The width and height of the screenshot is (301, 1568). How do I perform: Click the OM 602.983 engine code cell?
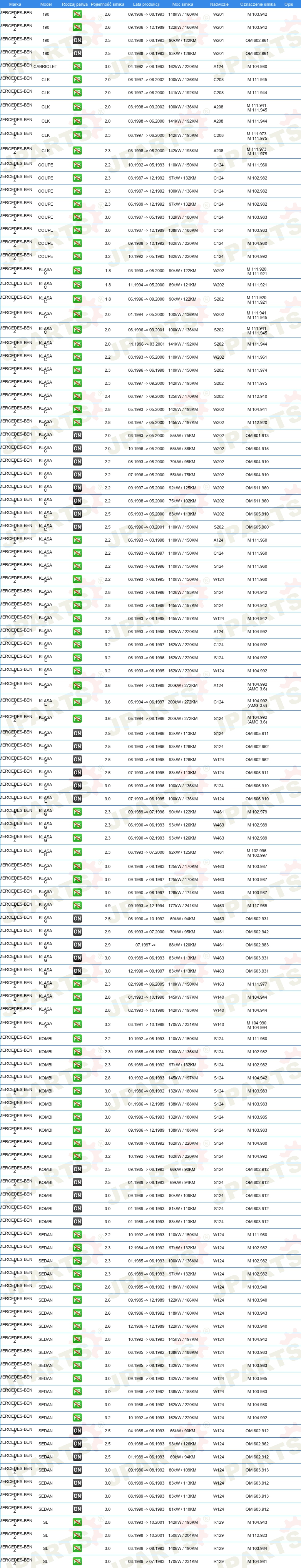click(257, 945)
